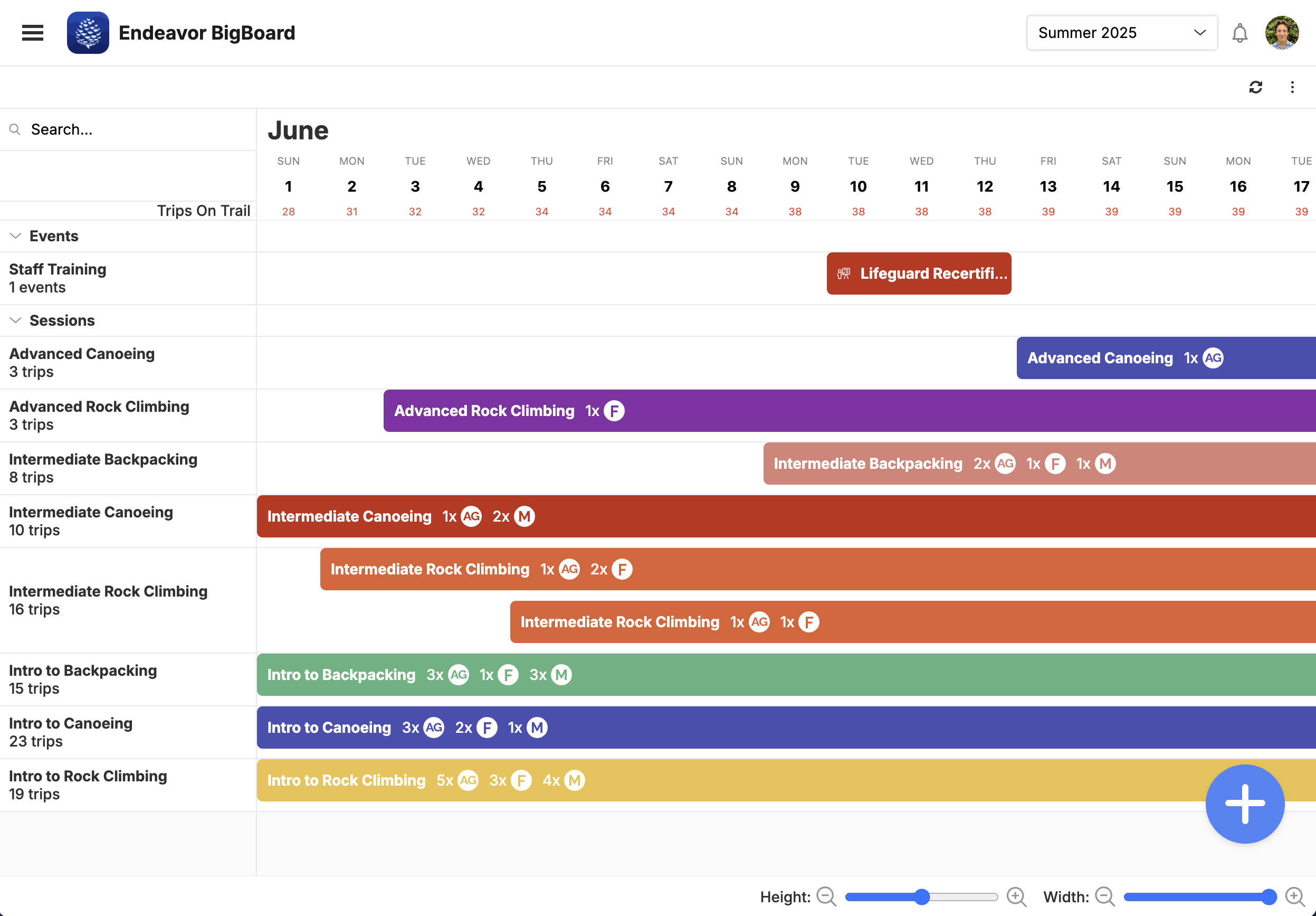Viewport: 1316px width, 916px height.
Task: Click the height zoom-out magnifier icon
Action: [825, 896]
